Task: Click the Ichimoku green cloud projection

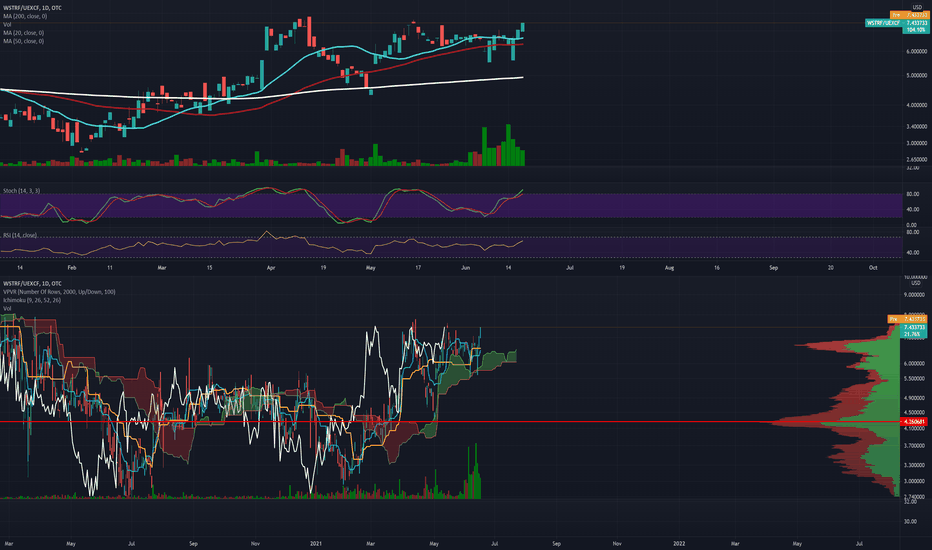Action: 499,359
